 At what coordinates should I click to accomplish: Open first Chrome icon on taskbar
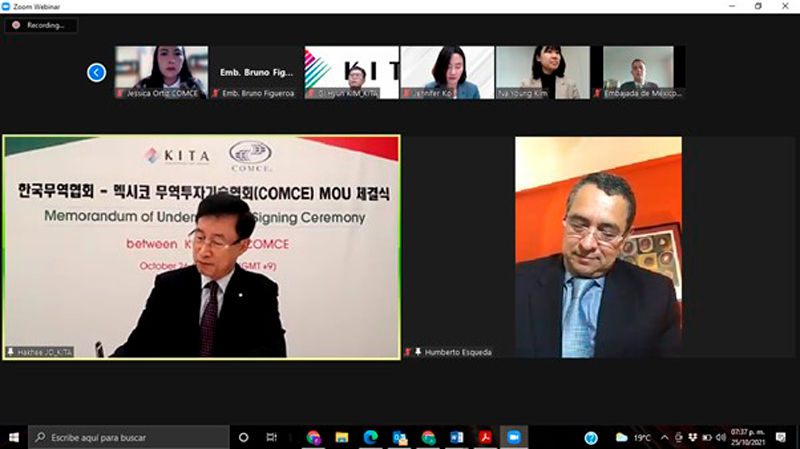point(313,437)
